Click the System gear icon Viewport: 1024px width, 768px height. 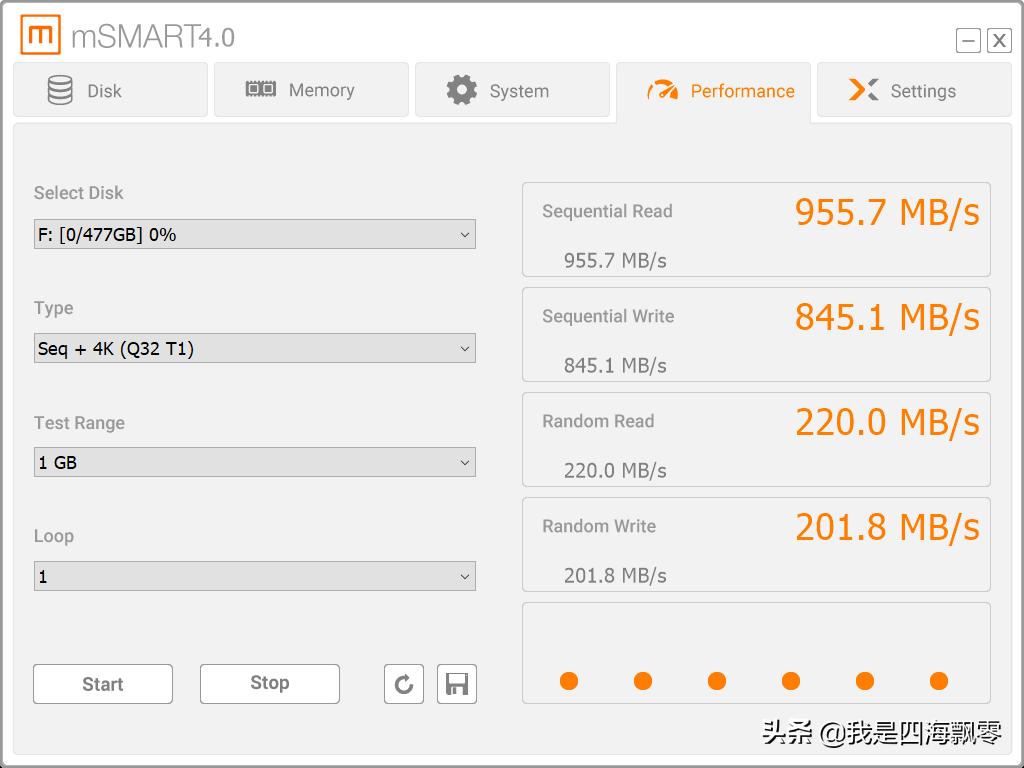pos(461,90)
